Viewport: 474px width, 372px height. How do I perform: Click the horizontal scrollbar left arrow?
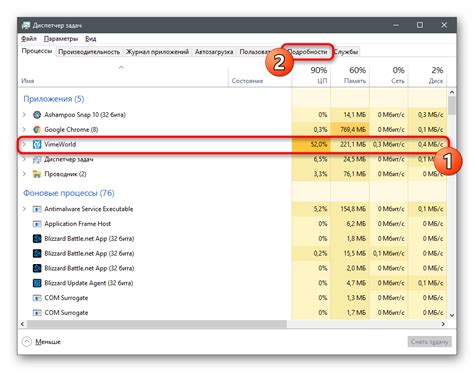(22, 324)
